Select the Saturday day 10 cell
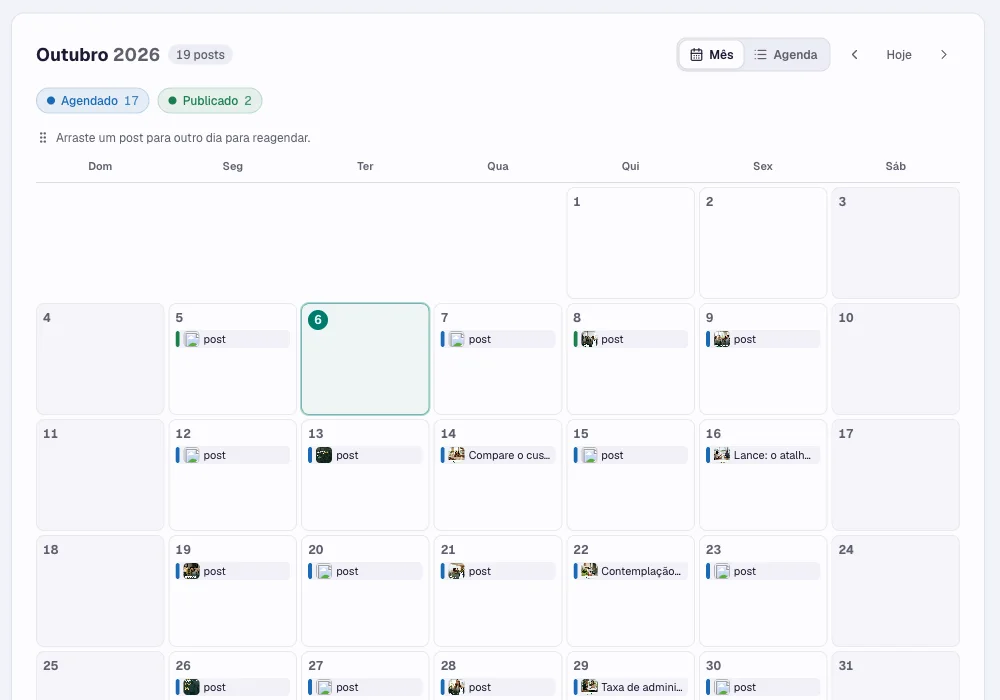The image size is (1000, 700). (895, 359)
